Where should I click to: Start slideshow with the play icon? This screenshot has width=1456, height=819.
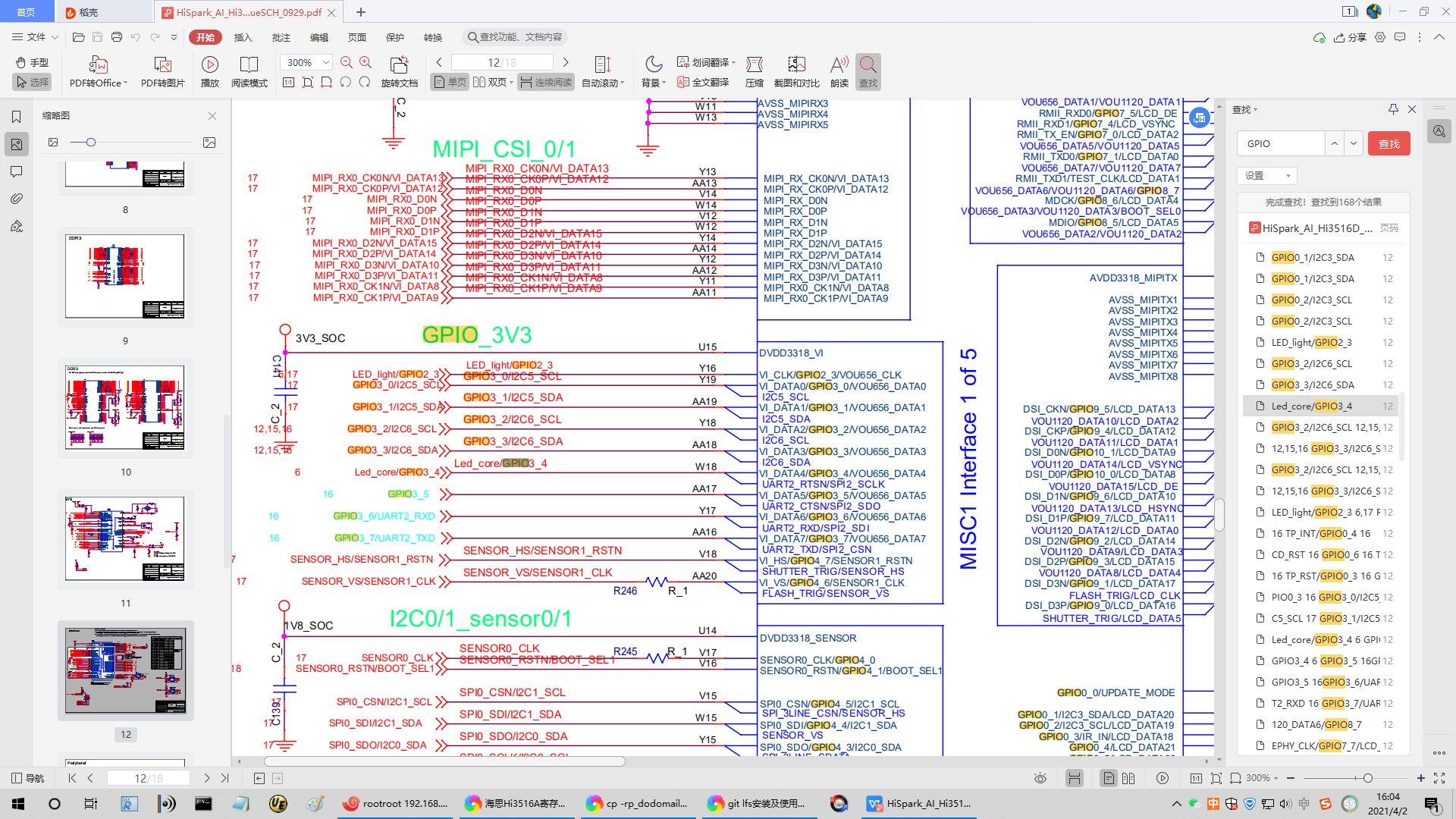pyautogui.click(x=210, y=64)
